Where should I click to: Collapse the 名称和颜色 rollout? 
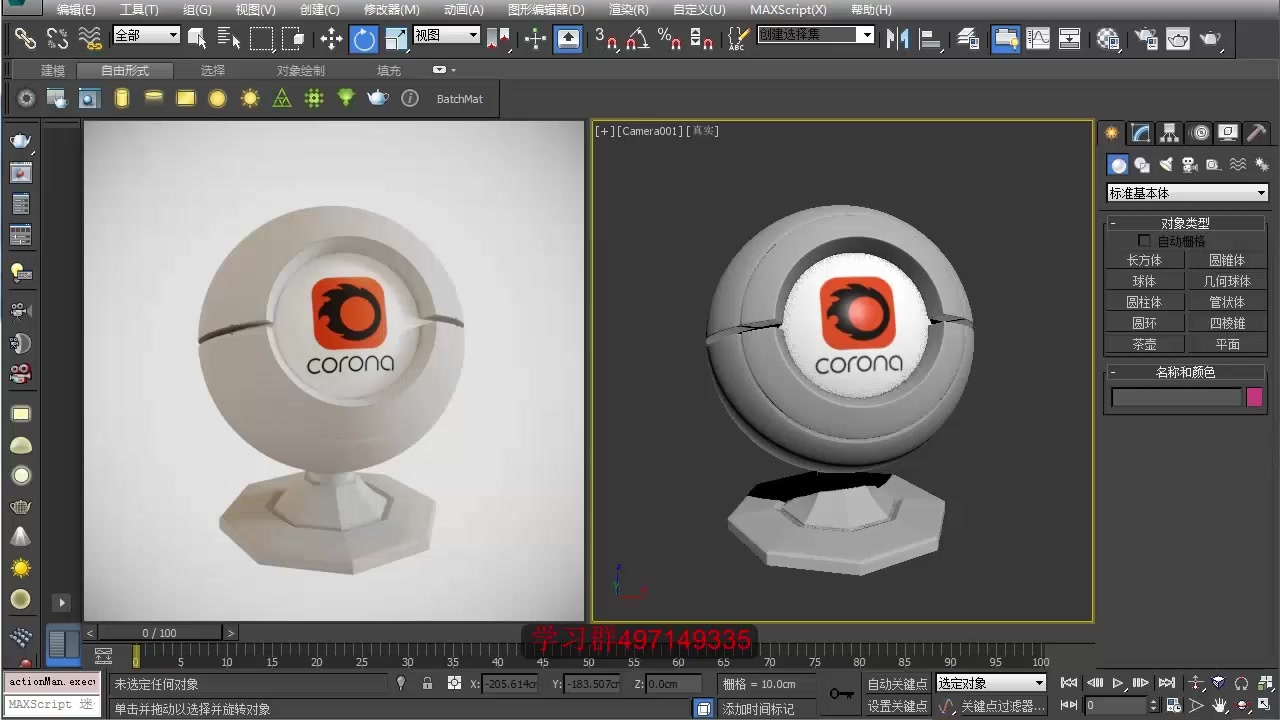tap(1186, 372)
